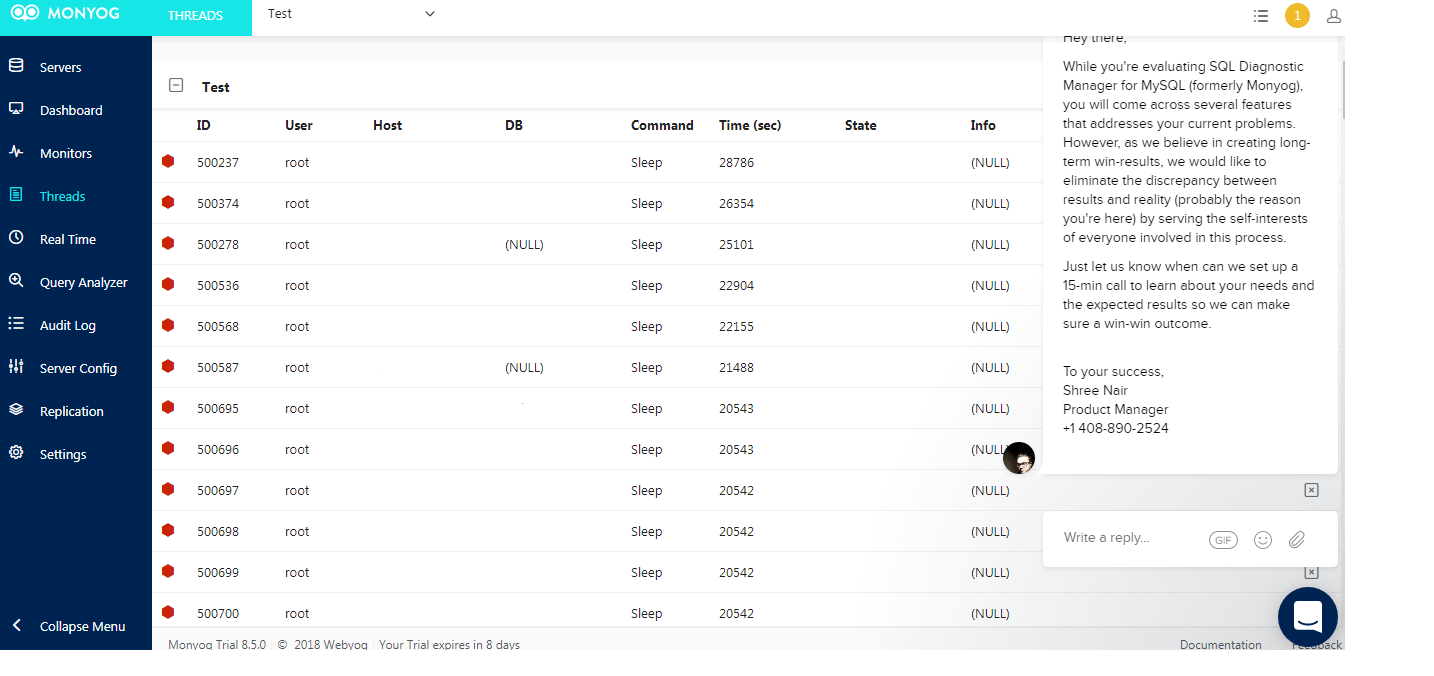Click red status icon for thread 500237
The height and width of the screenshot is (676, 1434).
pyautogui.click(x=168, y=161)
